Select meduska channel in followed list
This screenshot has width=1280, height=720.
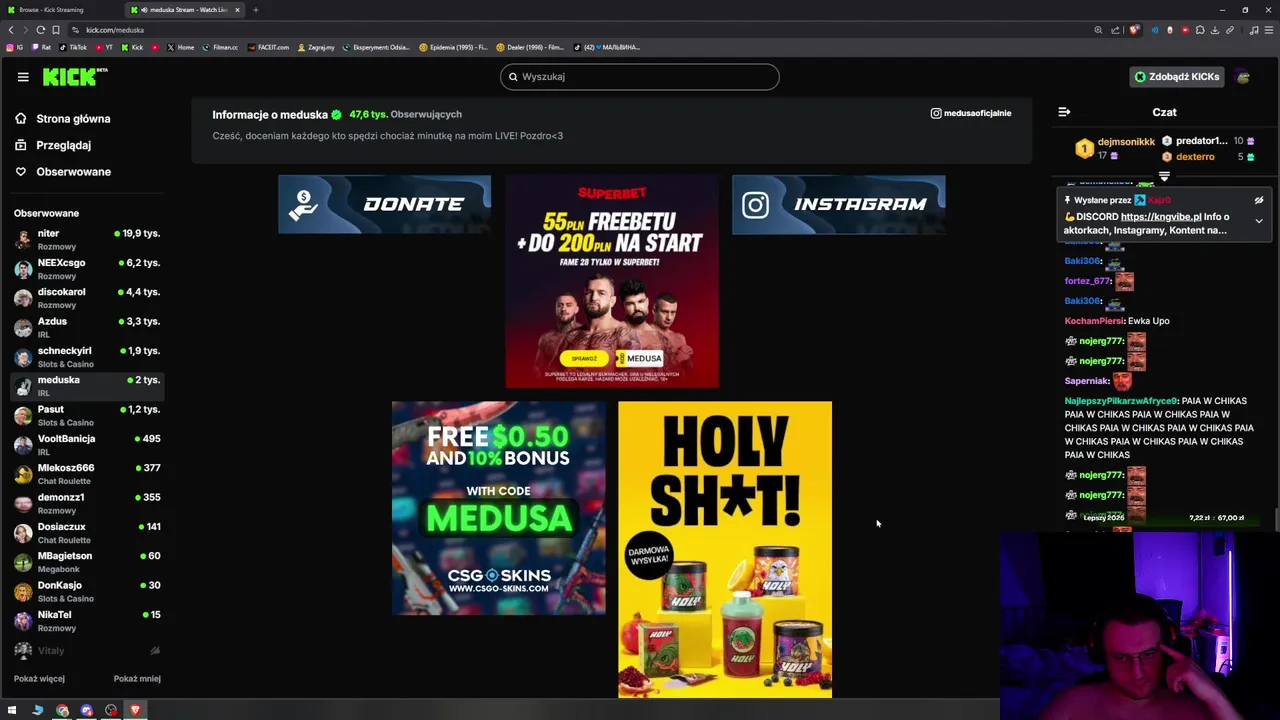click(87, 386)
